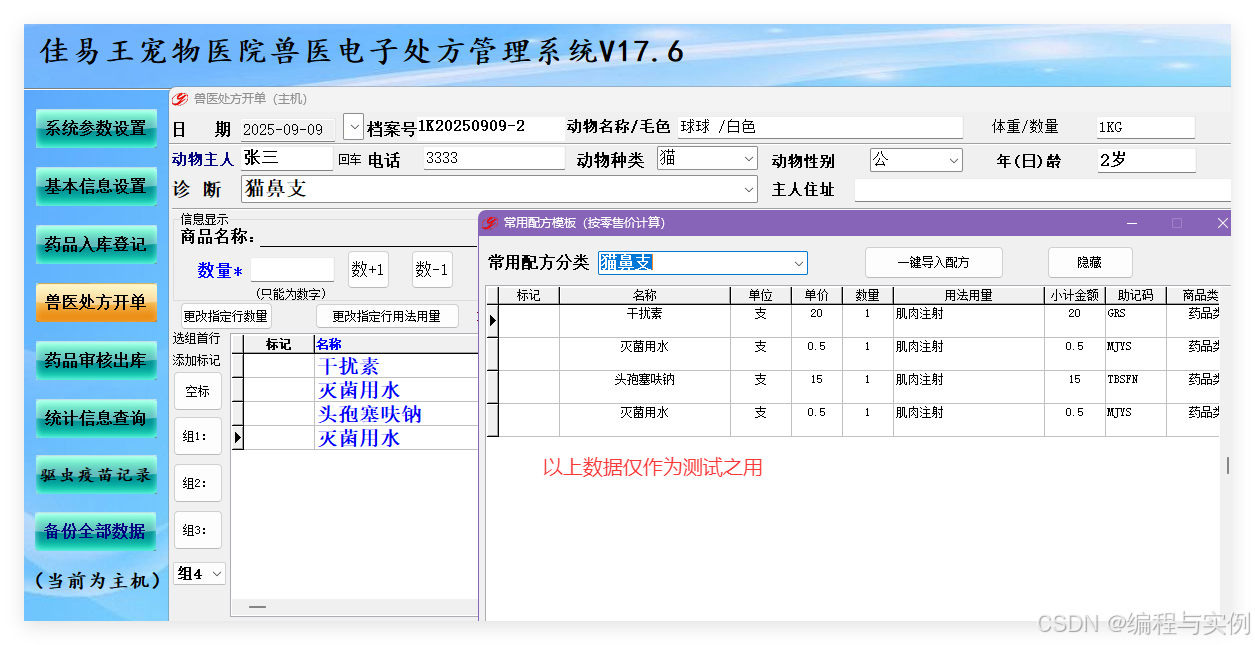Click the 电话 field showing 3333
The width and height of the screenshot is (1255, 645).
point(494,158)
